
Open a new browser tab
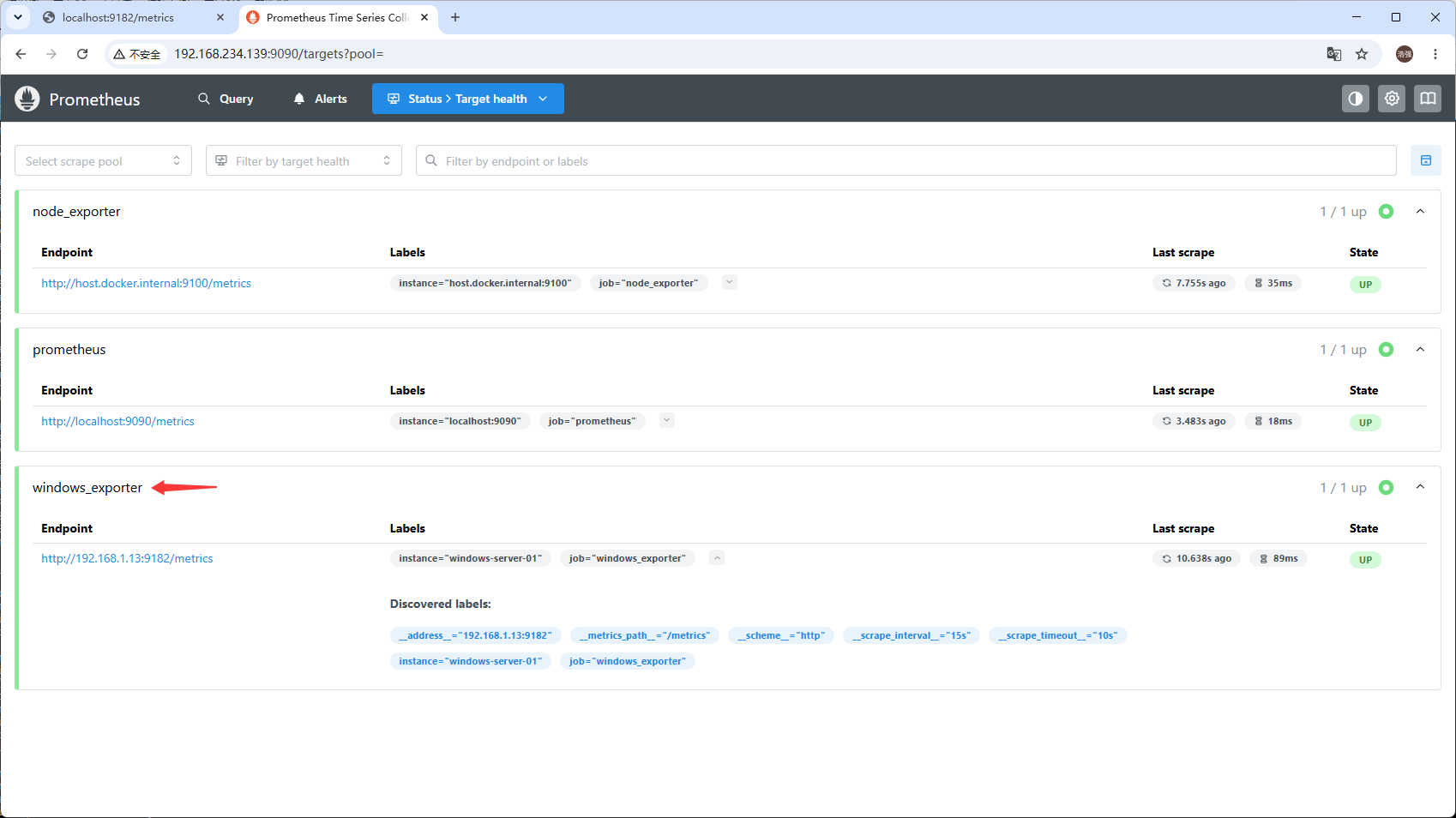[x=455, y=17]
